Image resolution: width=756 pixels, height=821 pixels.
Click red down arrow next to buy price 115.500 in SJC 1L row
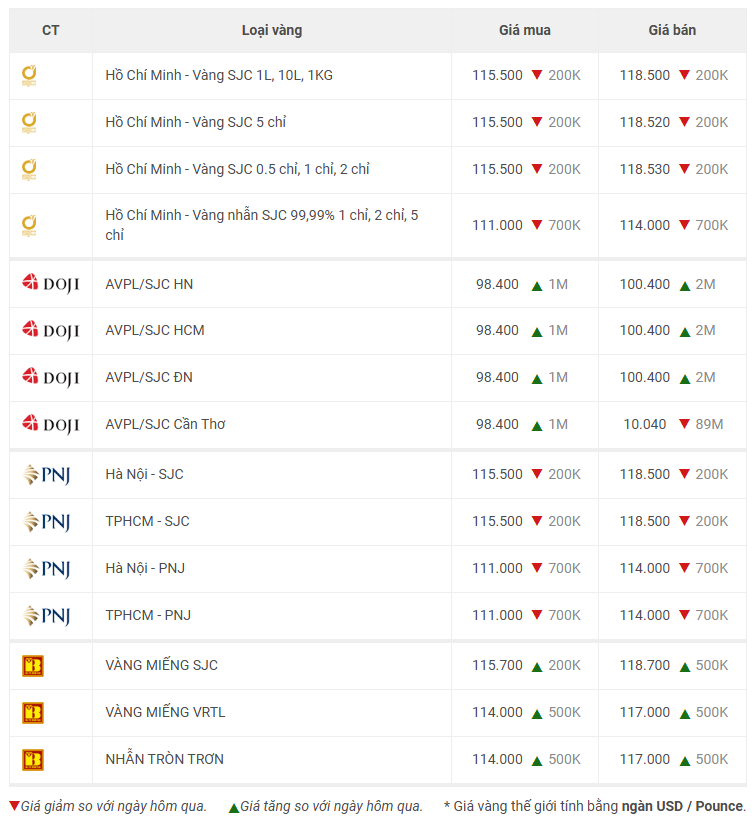pos(537,75)
